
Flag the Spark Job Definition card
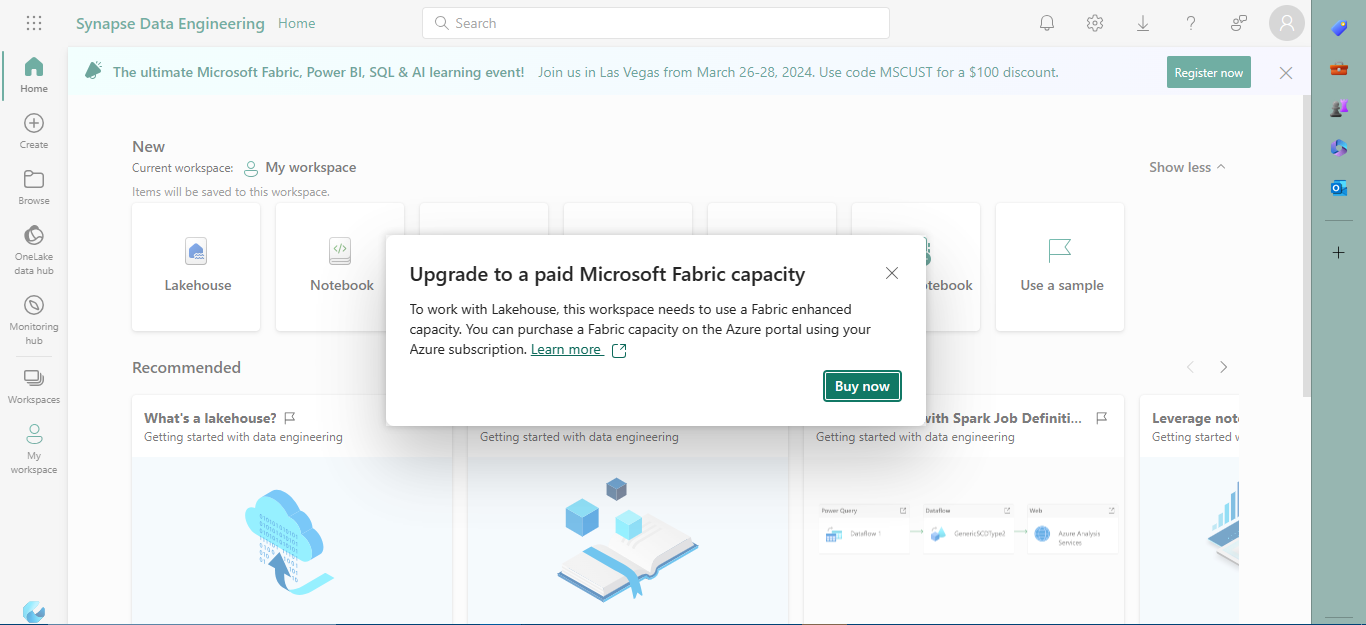pos(1102,418)
